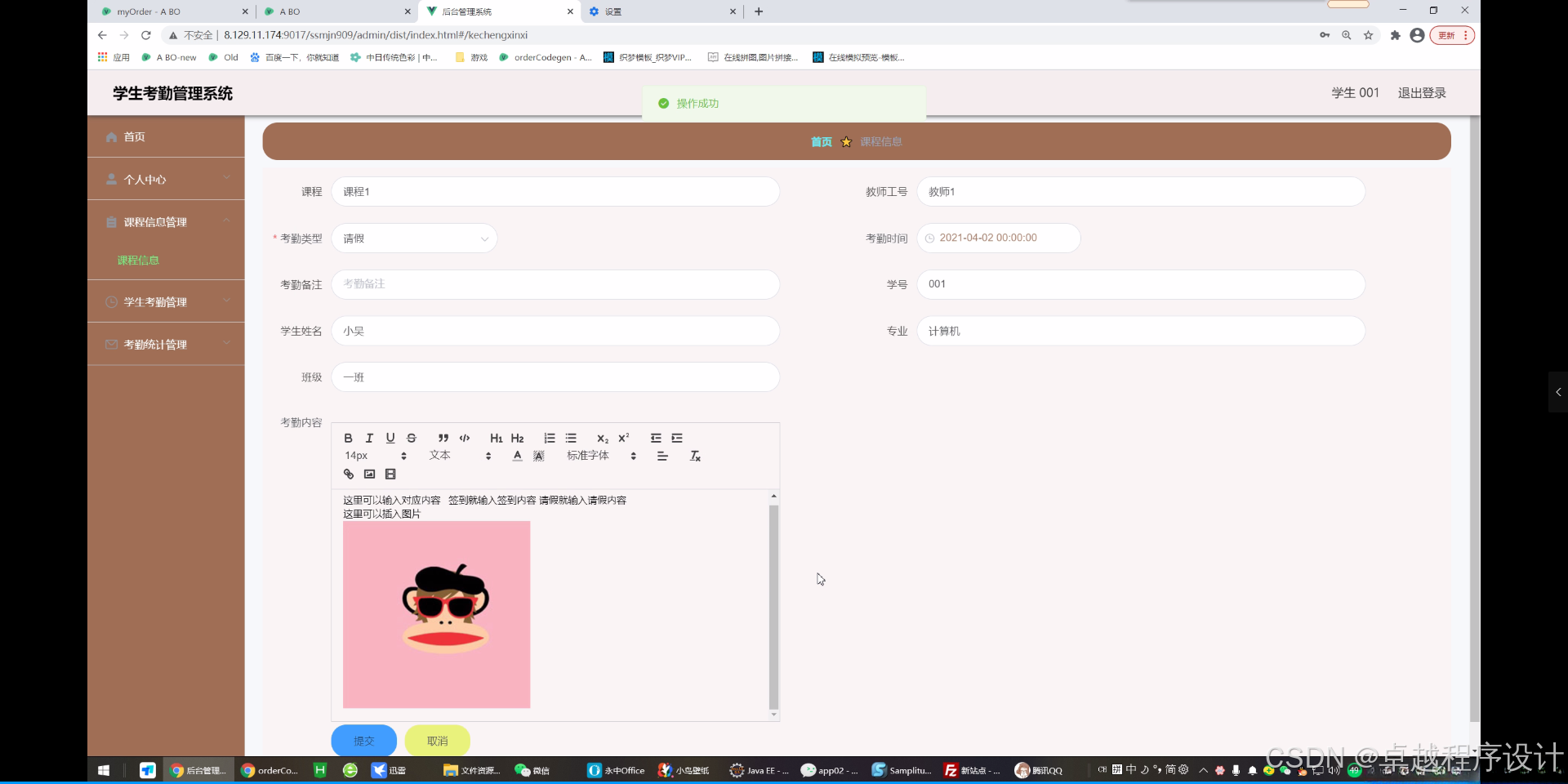Image resolution: width=1568 pixels, height=784 pixels.
Task: Insert a blockquote in the editor
Action: pos(443,438)
